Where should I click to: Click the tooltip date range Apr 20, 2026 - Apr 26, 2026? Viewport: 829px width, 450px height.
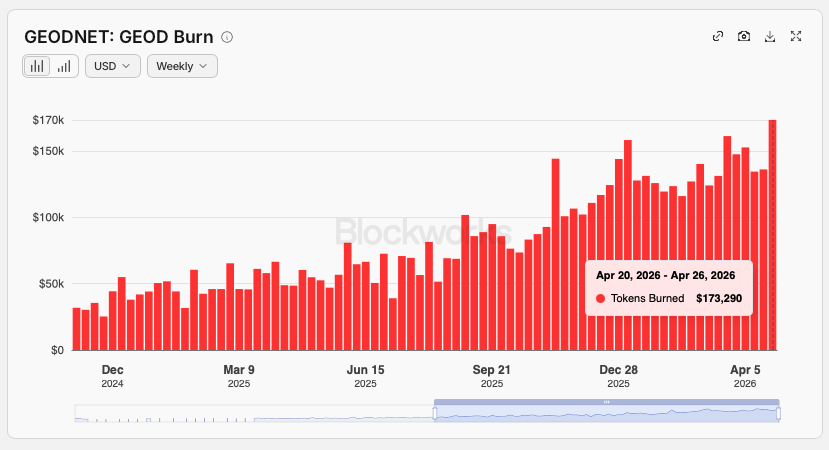click(666, 275)
